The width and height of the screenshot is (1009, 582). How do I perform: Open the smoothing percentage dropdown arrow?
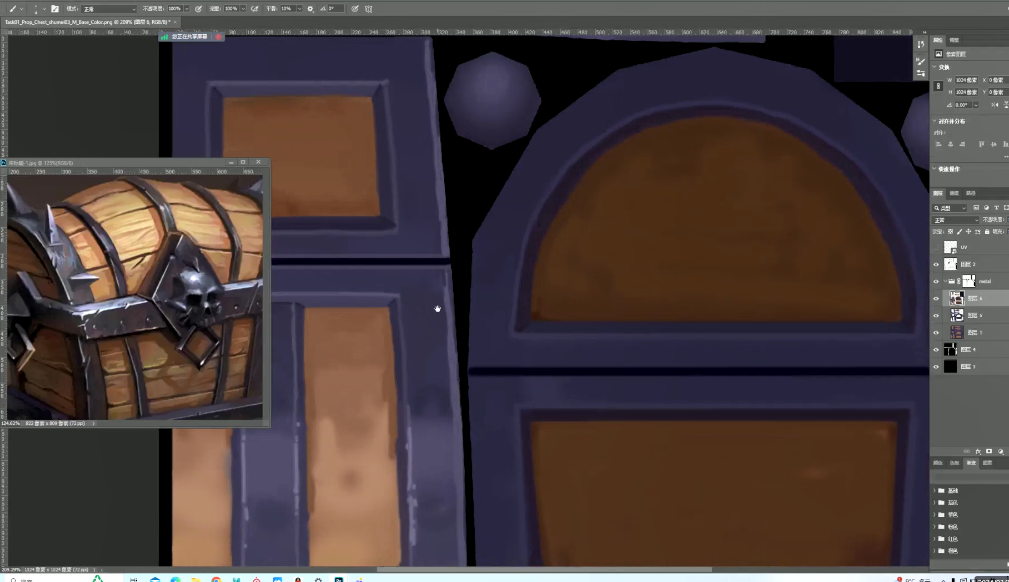tap(299, 9)
